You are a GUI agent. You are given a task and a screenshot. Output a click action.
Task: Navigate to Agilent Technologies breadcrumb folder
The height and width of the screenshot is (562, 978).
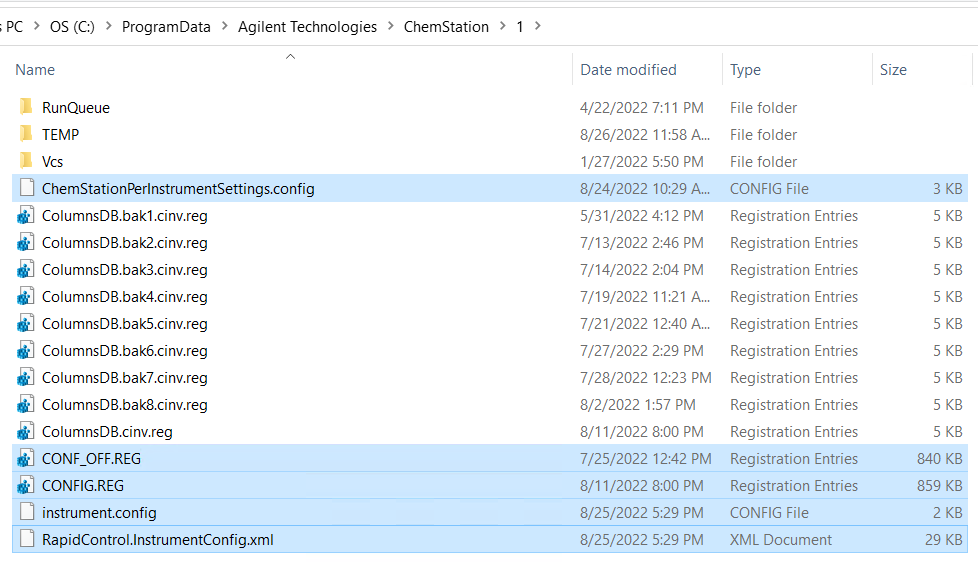(307, 27)
